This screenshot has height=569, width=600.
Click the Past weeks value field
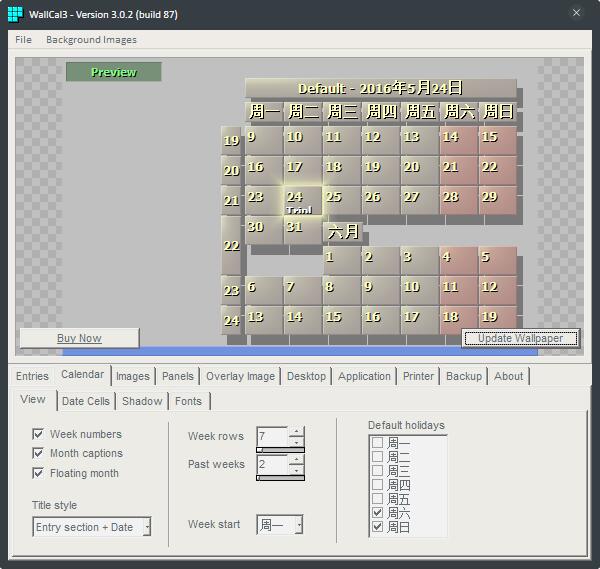[272, 465]
